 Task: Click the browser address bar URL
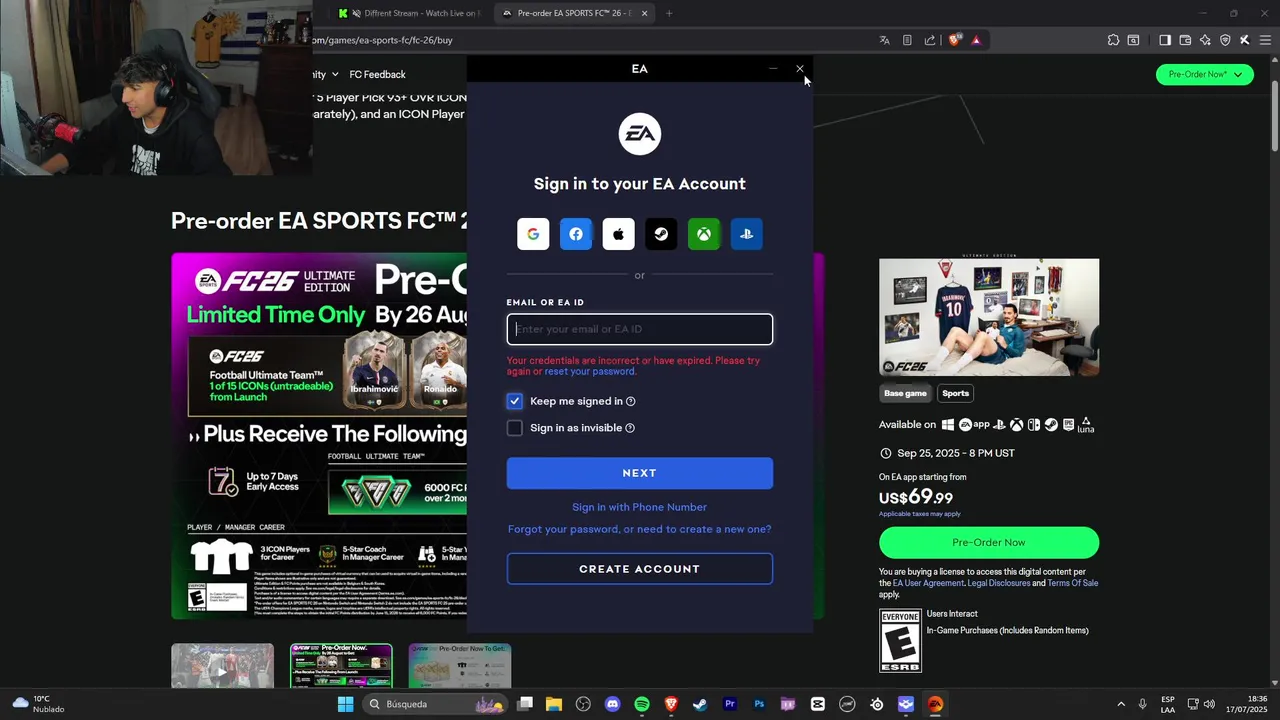pyautogui.click(x=384, y=40)
